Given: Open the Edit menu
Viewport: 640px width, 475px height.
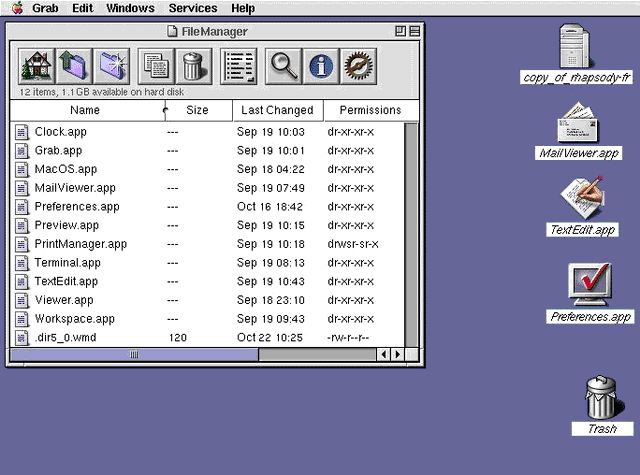Looking at the screenshot, I should click(x=82, y=8).
